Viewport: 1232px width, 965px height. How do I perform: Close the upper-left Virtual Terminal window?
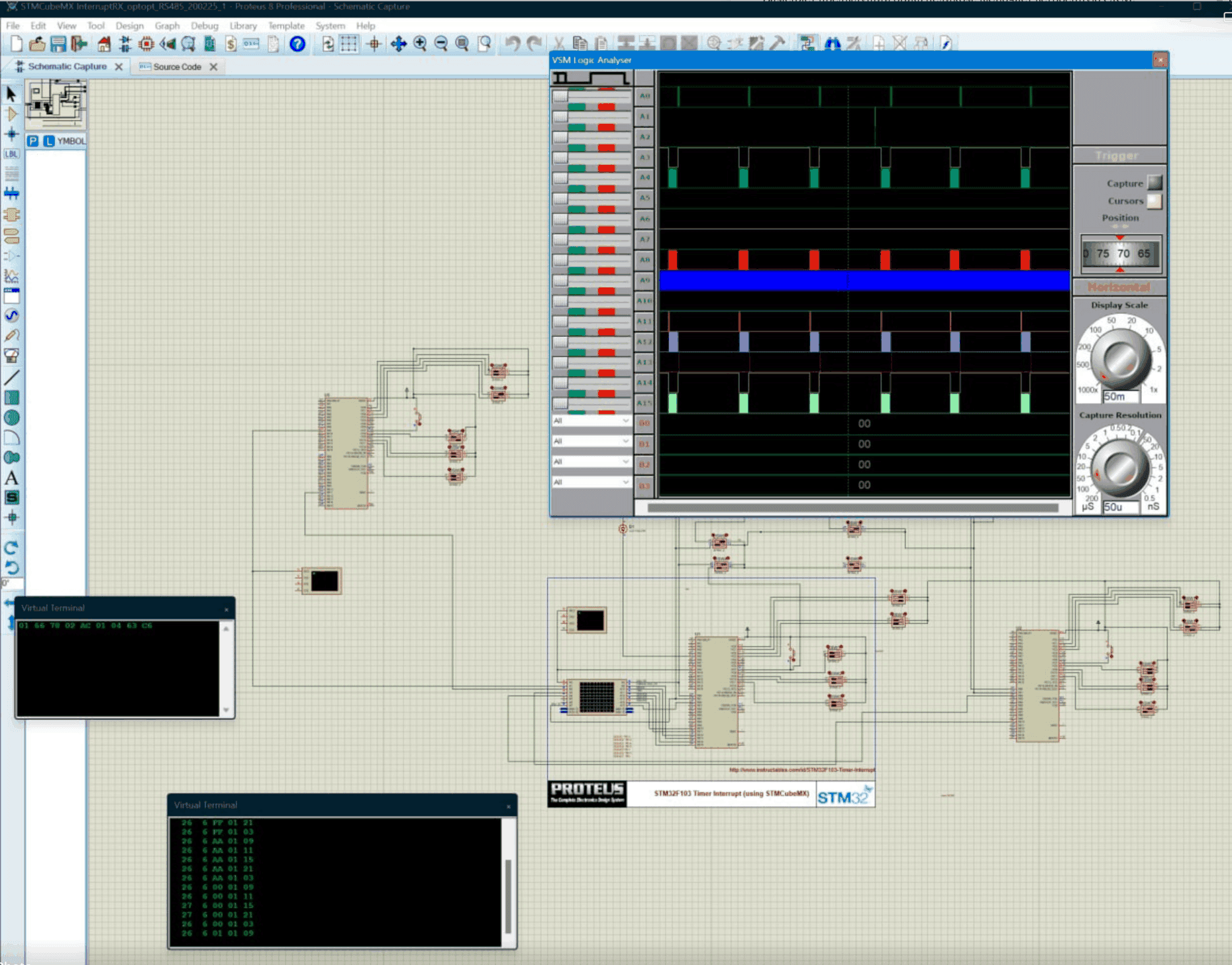[227, 609]
